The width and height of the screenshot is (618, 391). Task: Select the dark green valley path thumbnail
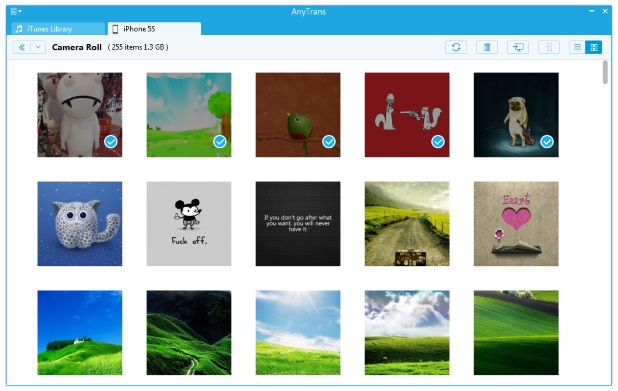pos(189,333)
